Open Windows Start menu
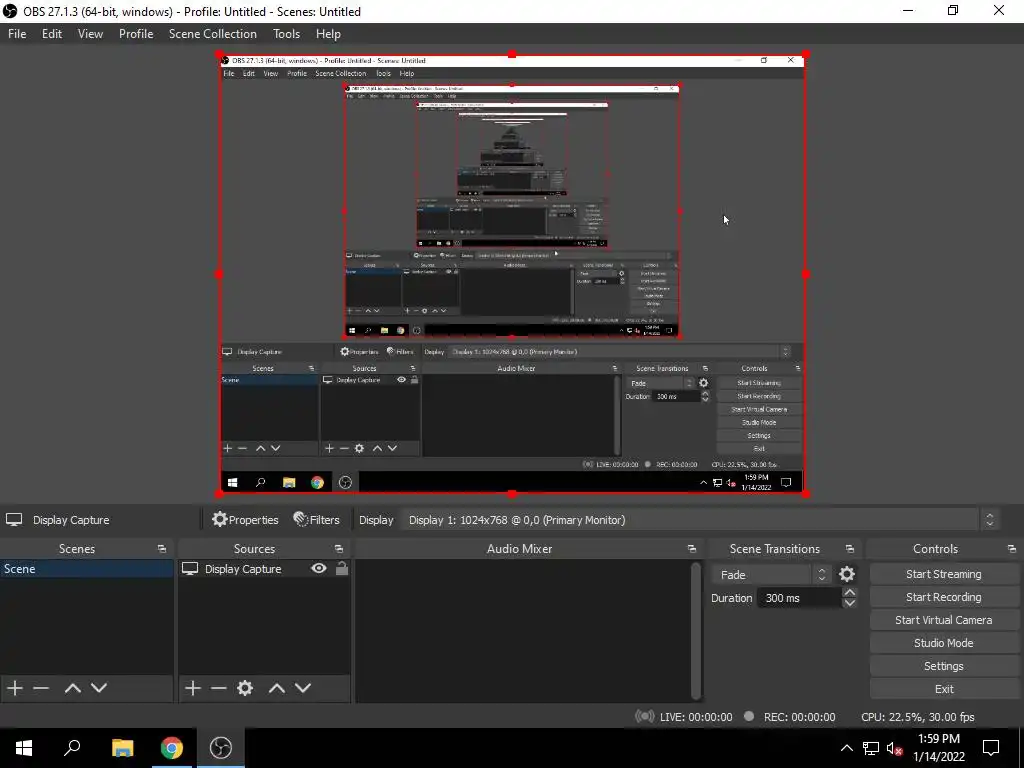The image size is (1024, 768). tap(24, 748)
